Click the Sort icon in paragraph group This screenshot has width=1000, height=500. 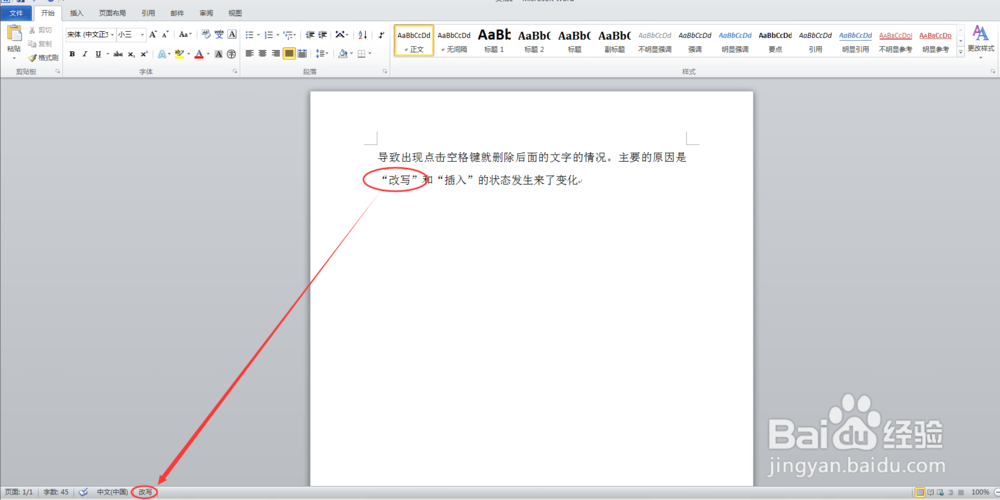point(362,34)
